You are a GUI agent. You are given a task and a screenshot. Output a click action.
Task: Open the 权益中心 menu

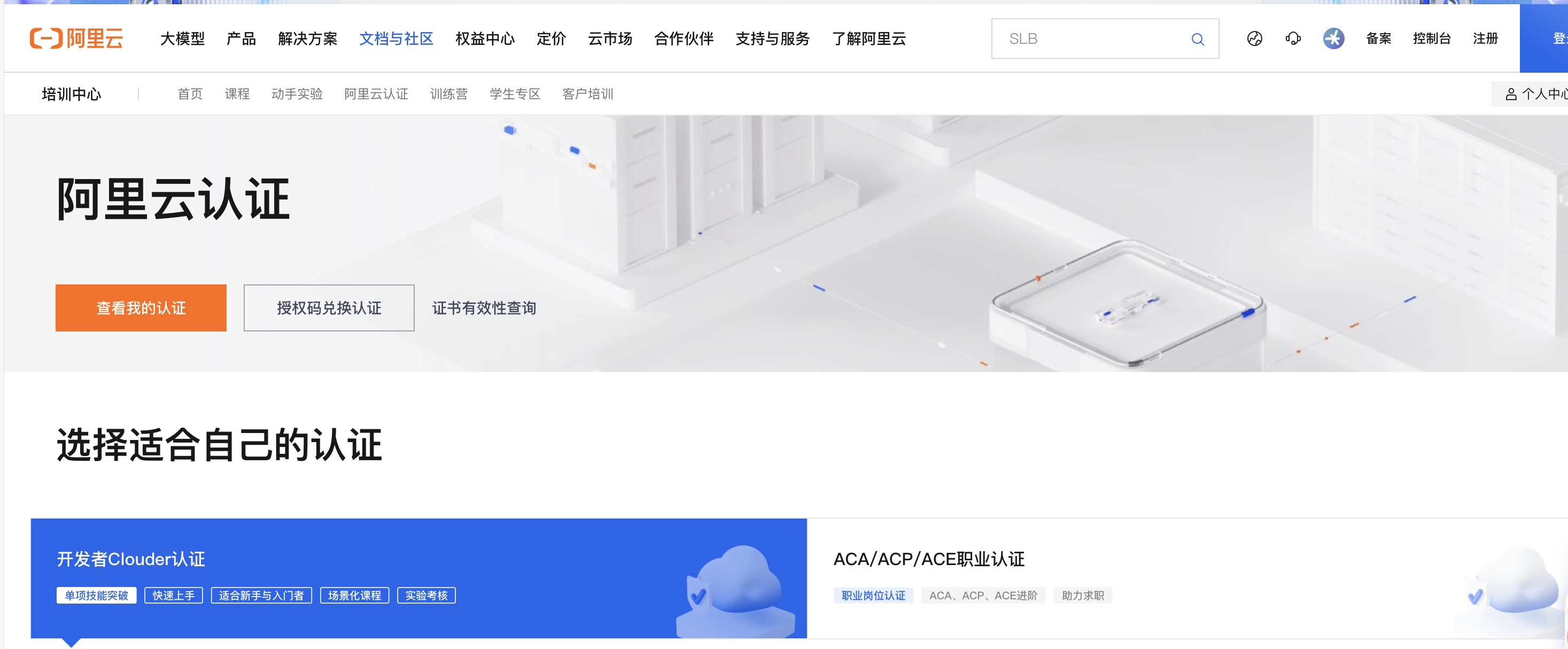[x=485, y=39]
